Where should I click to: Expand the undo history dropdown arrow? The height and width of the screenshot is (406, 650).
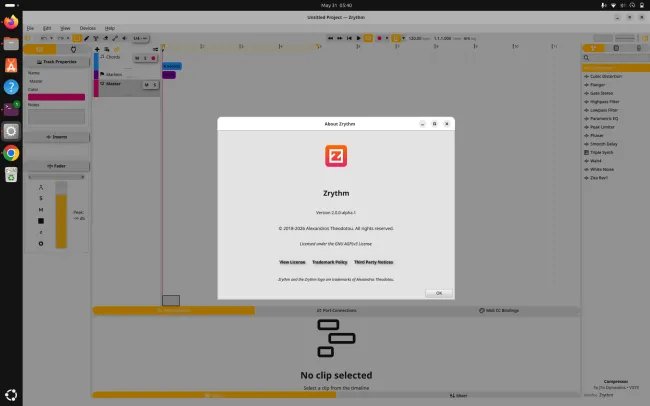[x=51, y=38]
